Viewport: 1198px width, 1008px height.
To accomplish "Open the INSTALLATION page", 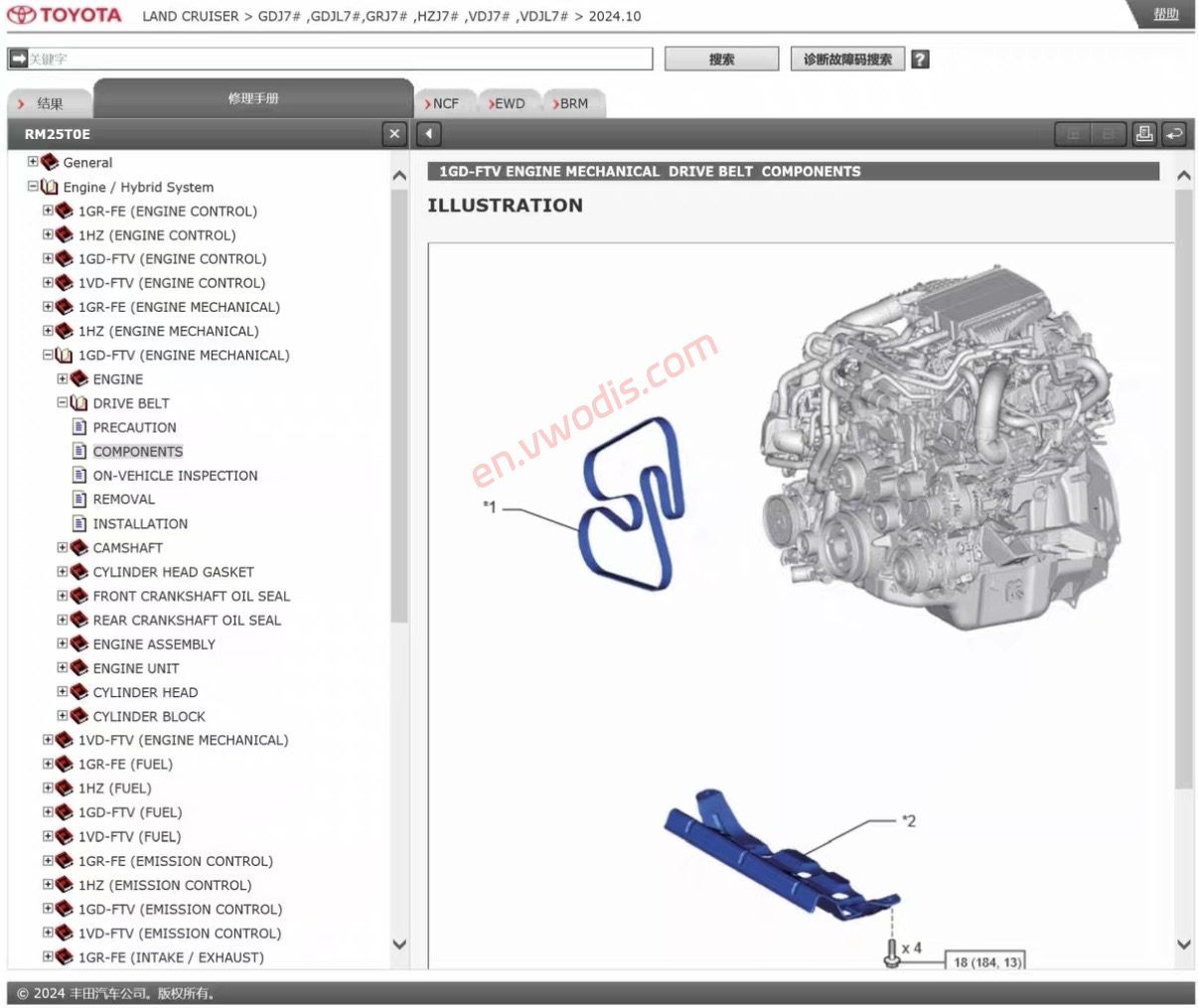I will [x=140, y=523].
